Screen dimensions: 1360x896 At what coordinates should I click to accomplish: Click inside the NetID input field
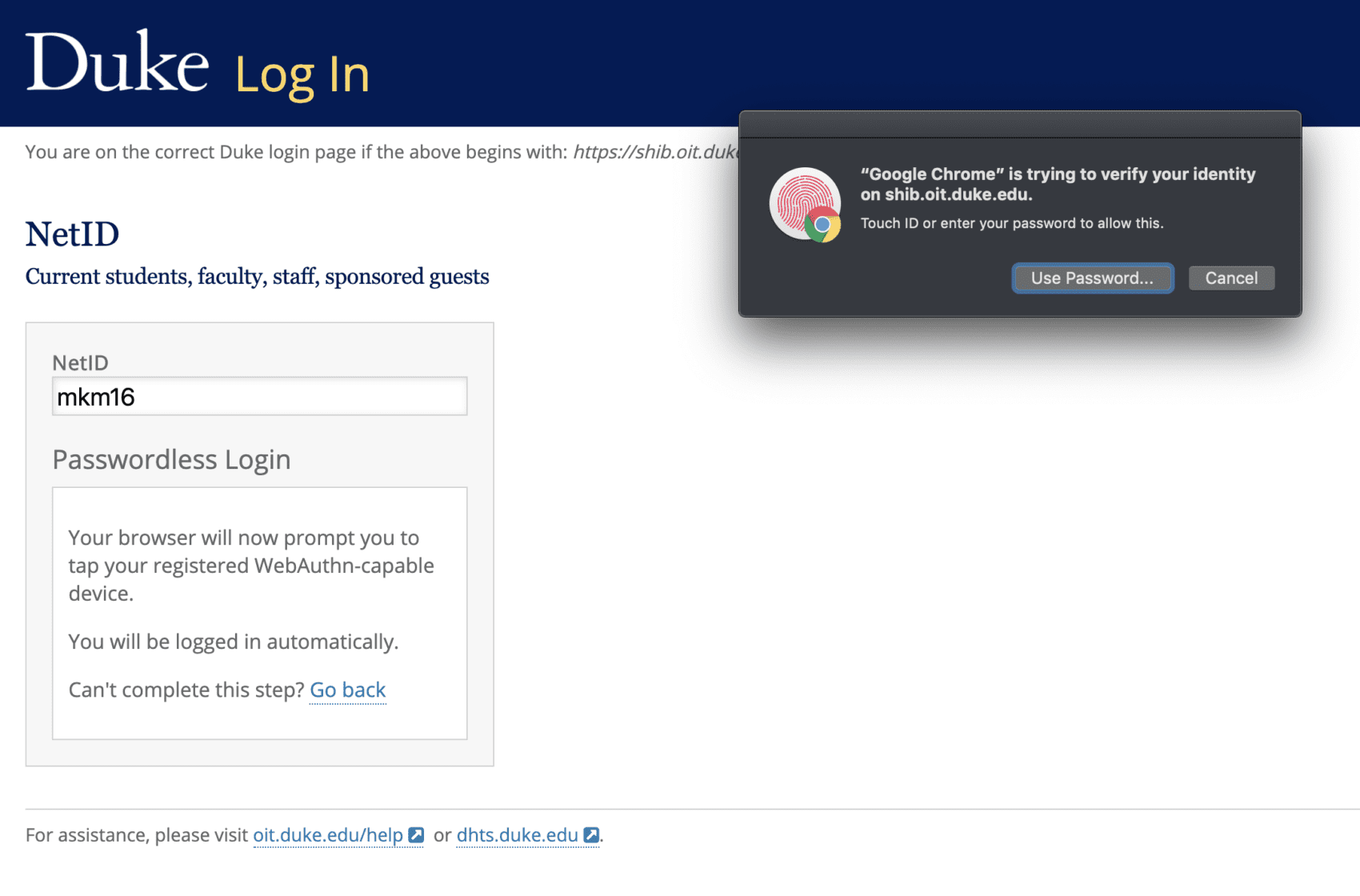pos(259,395)
